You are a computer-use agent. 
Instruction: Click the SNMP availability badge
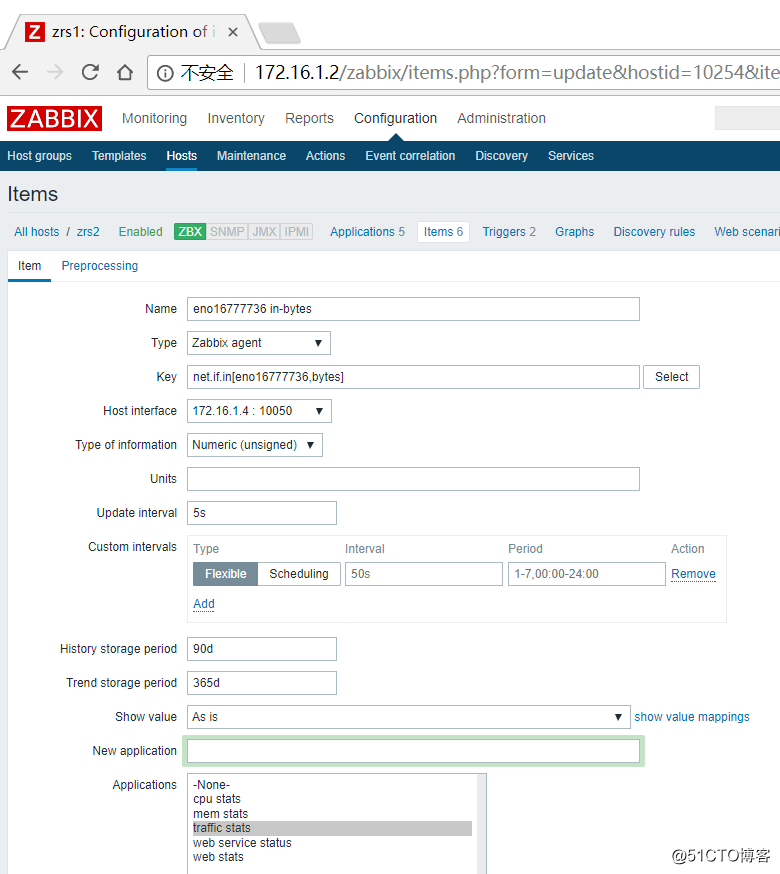(227, 231)
